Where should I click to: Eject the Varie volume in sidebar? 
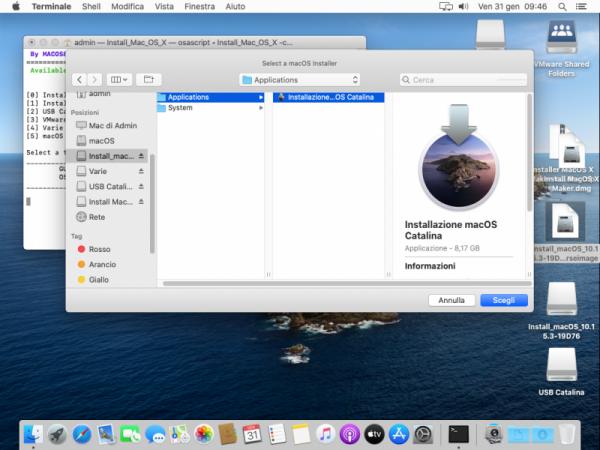[x=141, y=172]
